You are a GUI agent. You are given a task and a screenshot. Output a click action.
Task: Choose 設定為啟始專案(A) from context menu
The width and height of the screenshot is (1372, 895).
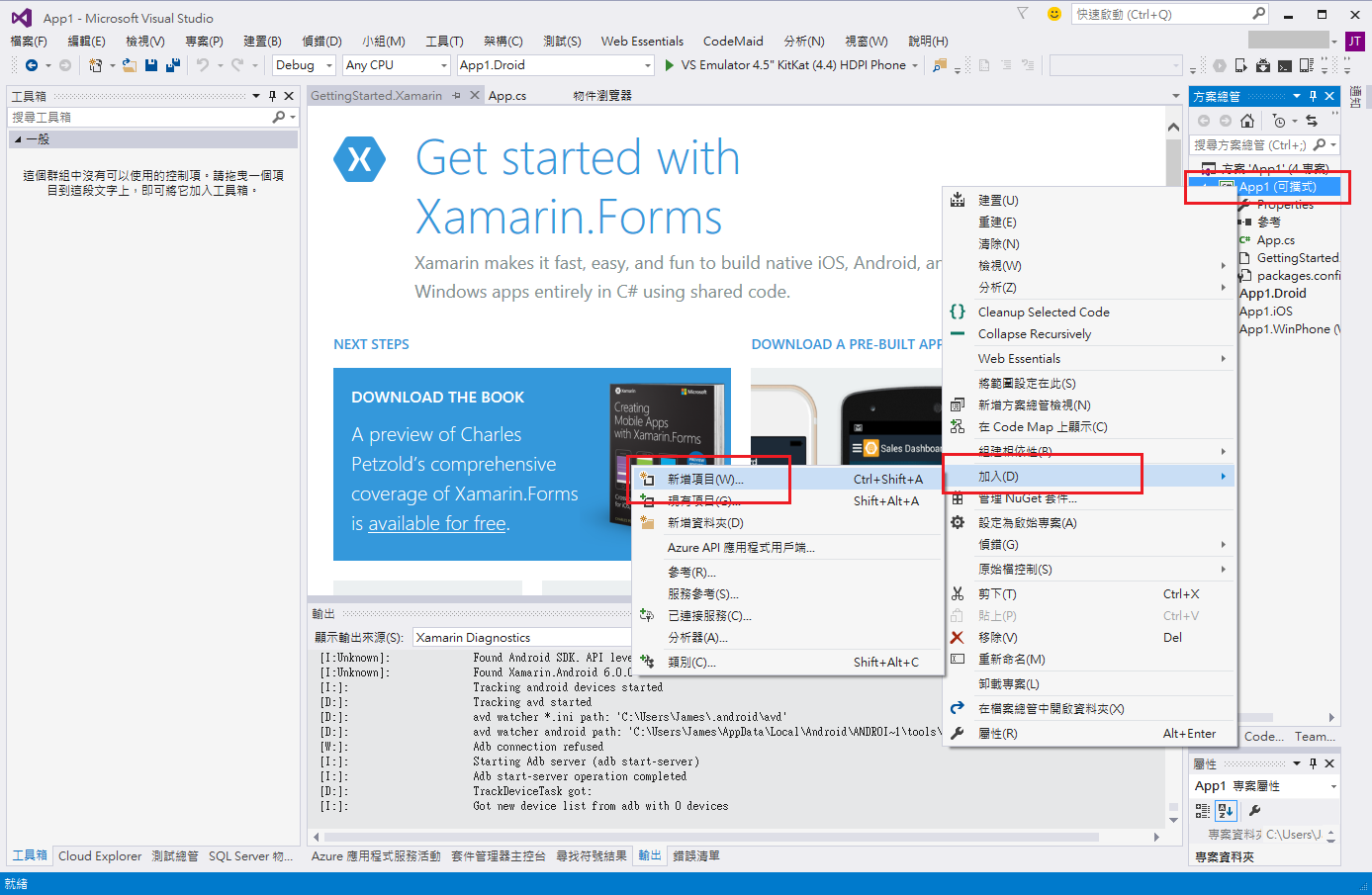[x=1090, y=522]
